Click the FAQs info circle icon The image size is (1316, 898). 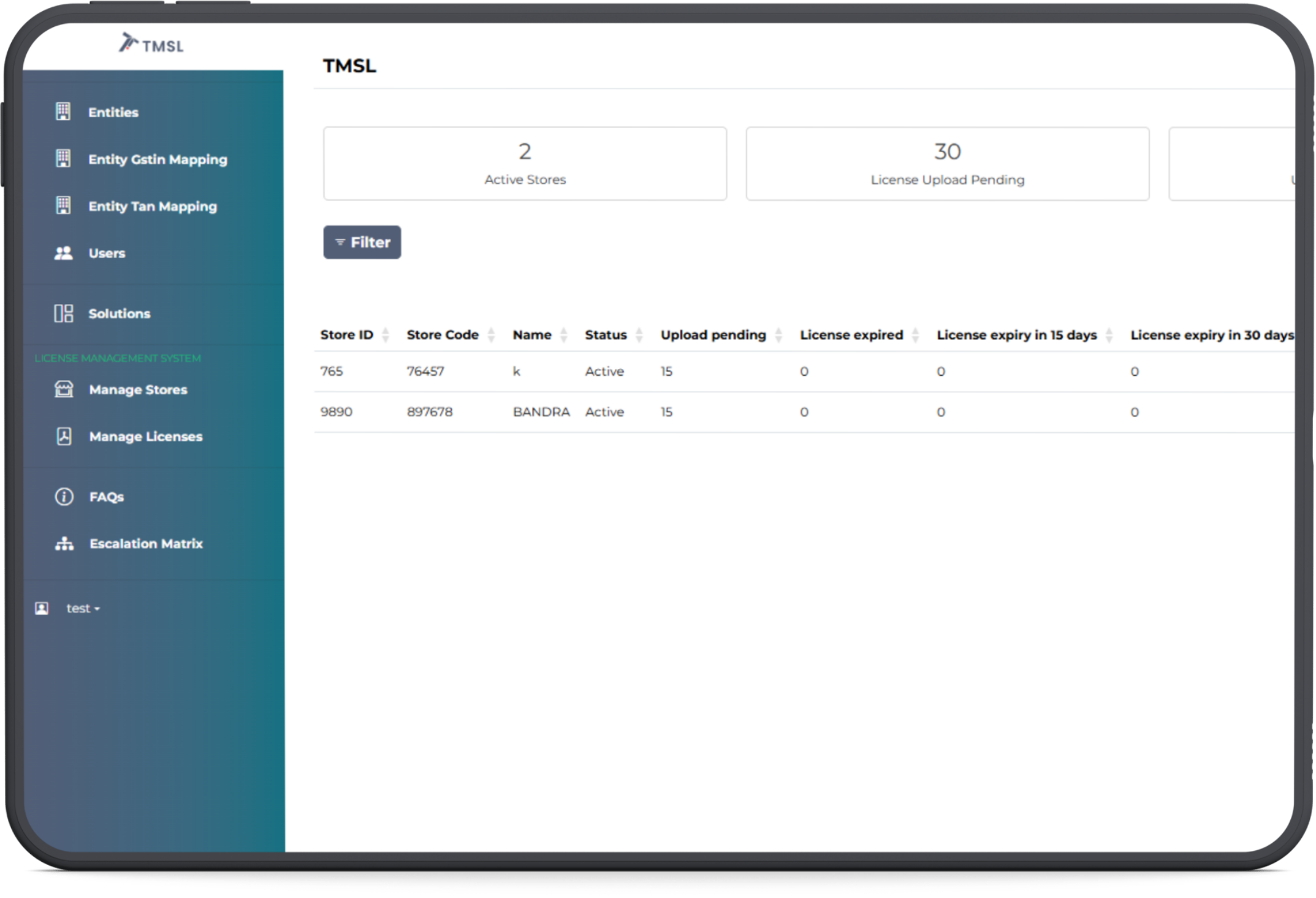pos(64,497)
